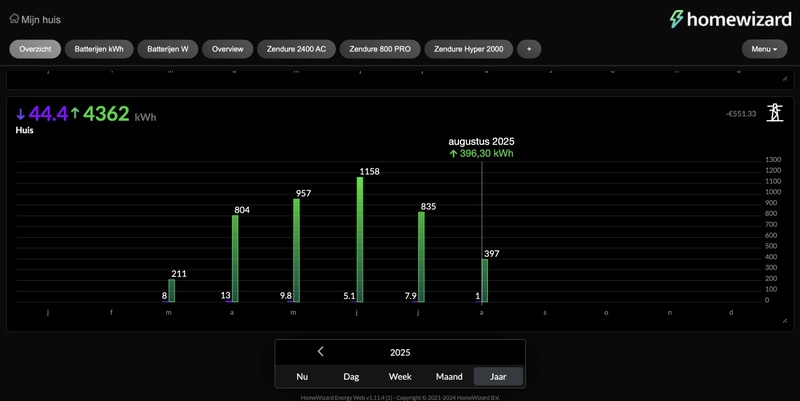Screen dimensions: 800x401
Task: Click the April bar labeled 804
Action: [235, 259]
